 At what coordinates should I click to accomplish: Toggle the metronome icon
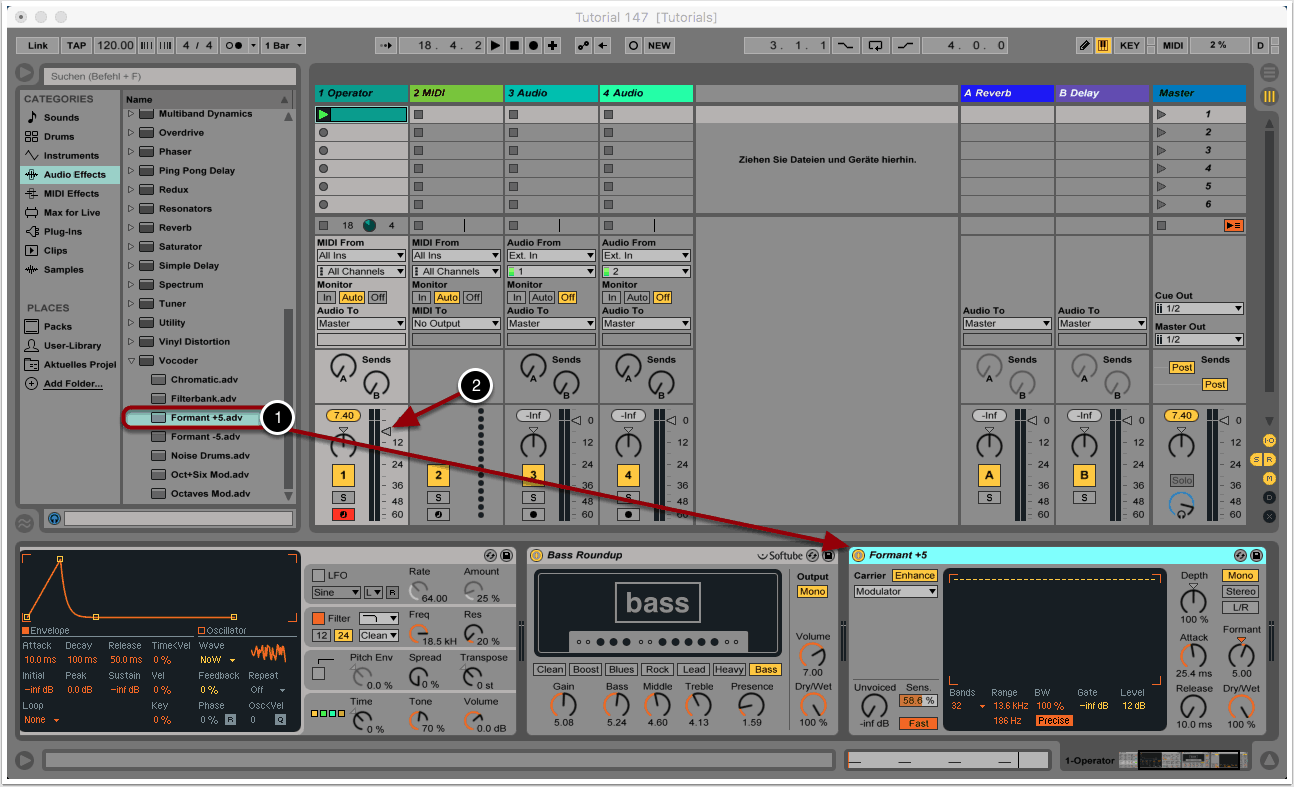coord(234,46)
